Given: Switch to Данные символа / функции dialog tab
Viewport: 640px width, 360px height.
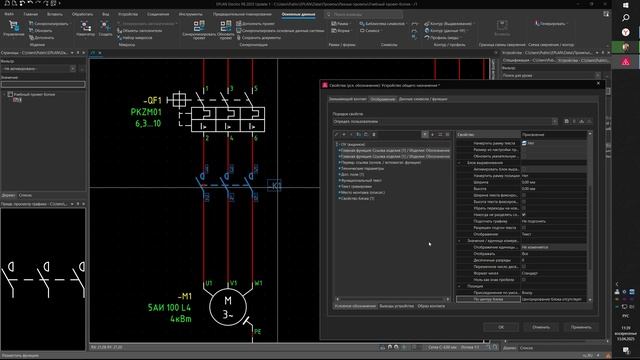Looking at the screenshot, I should [423, 99].
